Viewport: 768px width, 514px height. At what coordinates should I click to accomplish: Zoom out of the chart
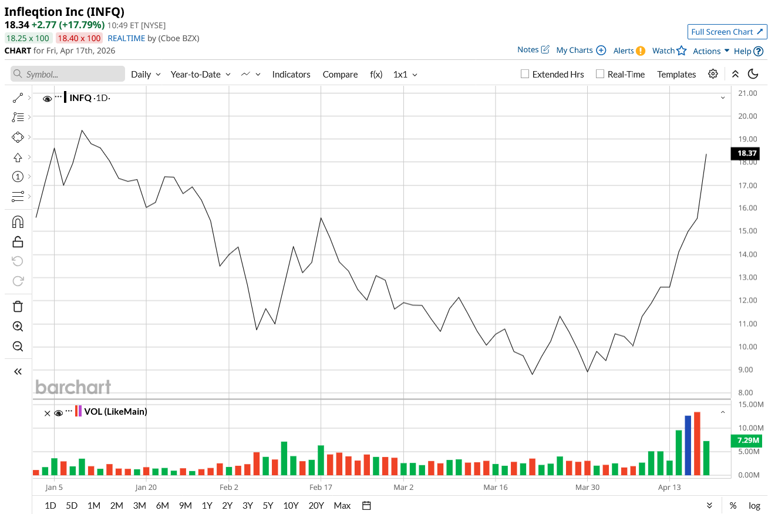(x=18, y=346)
